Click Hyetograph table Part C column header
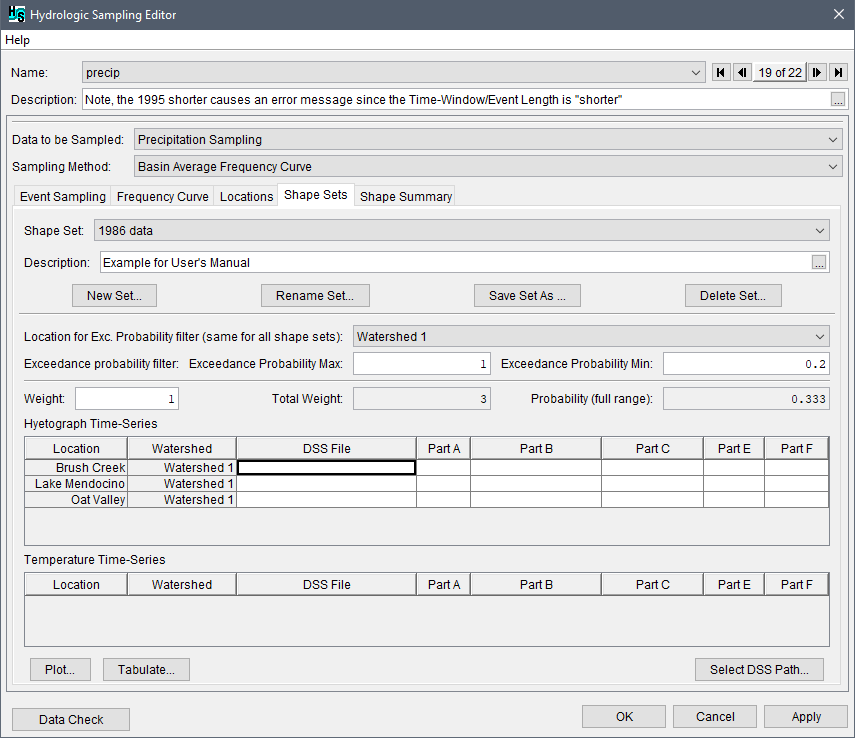Viewport: 855px width, 738px height. point(653,448)
